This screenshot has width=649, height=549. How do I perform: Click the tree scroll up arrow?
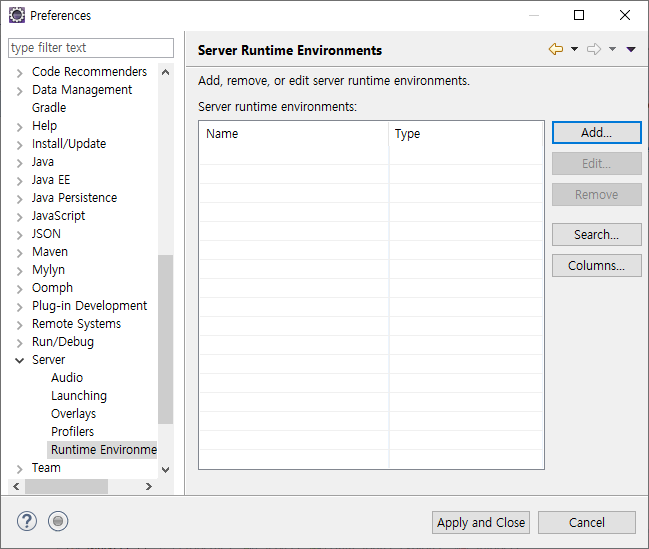(x=166, y=72)
